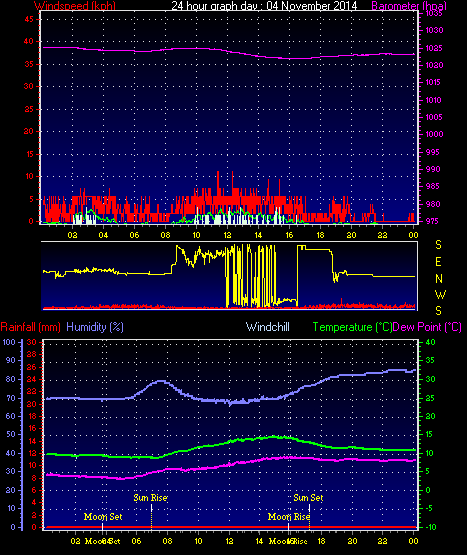Click the 24 hour graph day title

click(x=264, y=6)
